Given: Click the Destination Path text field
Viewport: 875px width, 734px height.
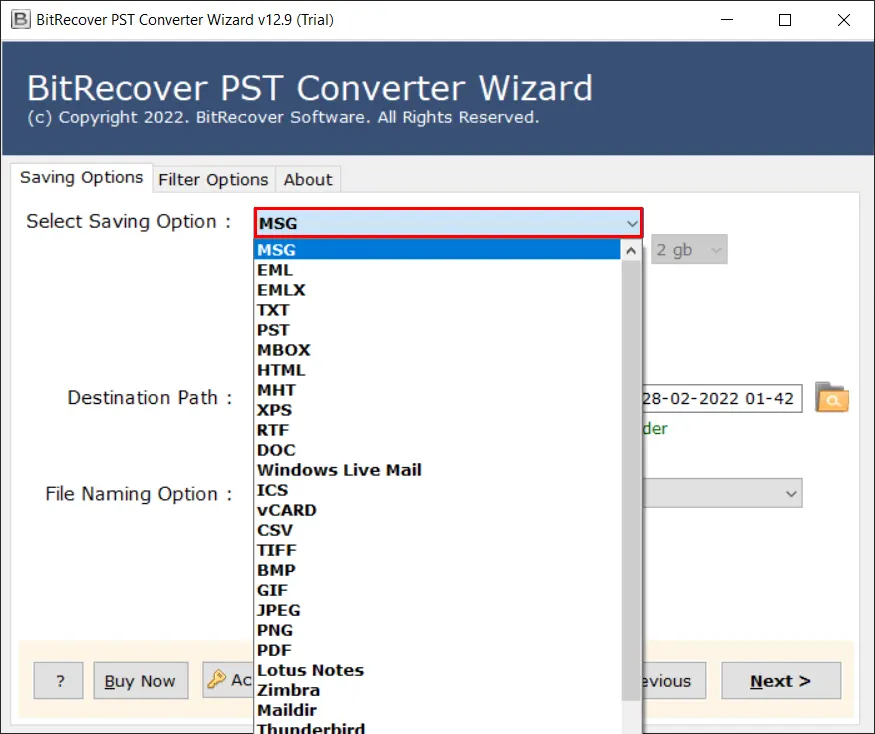Looking at the screenshot, I should [720, 399].
